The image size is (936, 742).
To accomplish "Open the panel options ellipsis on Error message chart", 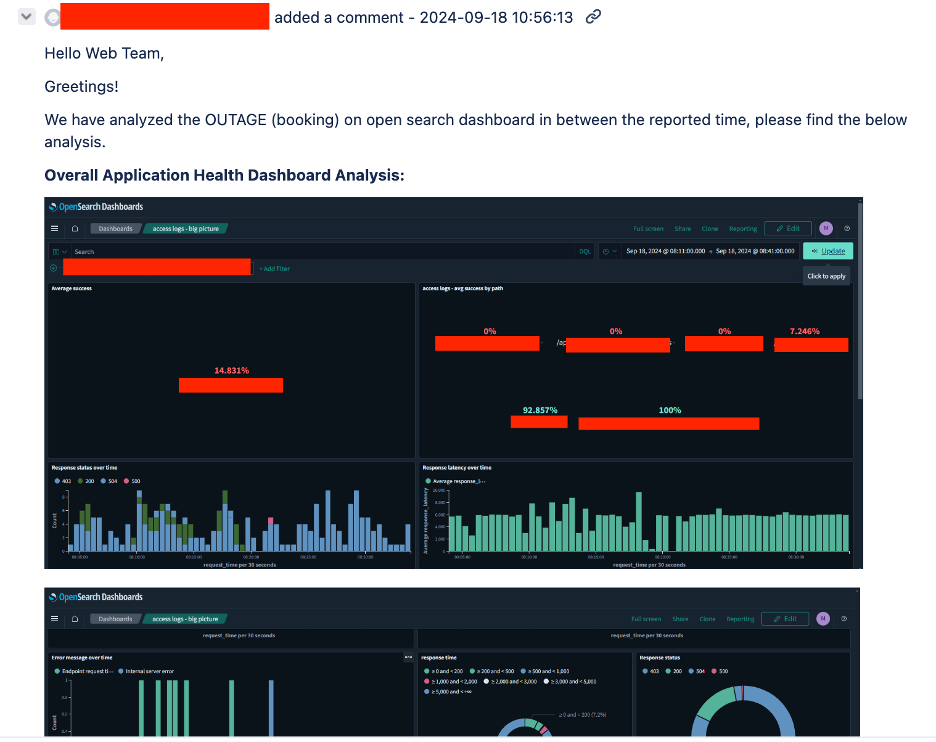I will point(408,657).
